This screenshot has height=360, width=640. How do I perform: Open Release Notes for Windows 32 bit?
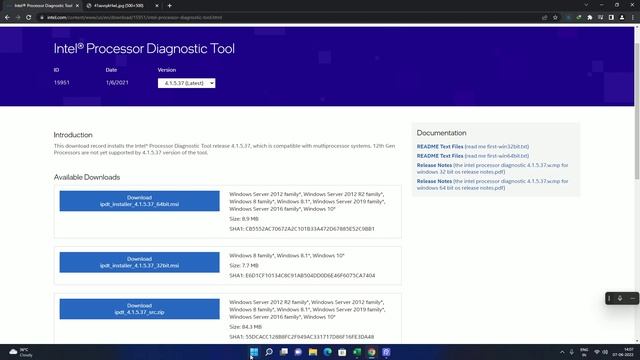point(492,169)
